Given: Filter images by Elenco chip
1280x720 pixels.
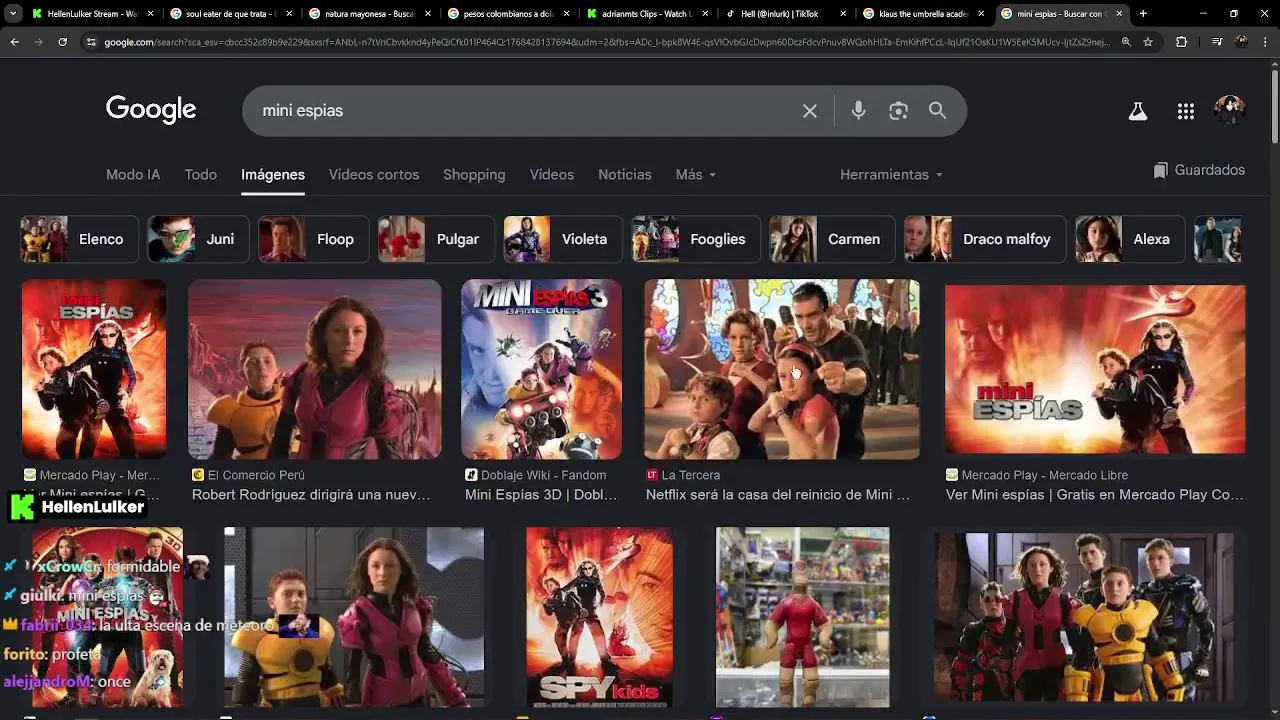Looking at the screenshot, I should [80, 239].
